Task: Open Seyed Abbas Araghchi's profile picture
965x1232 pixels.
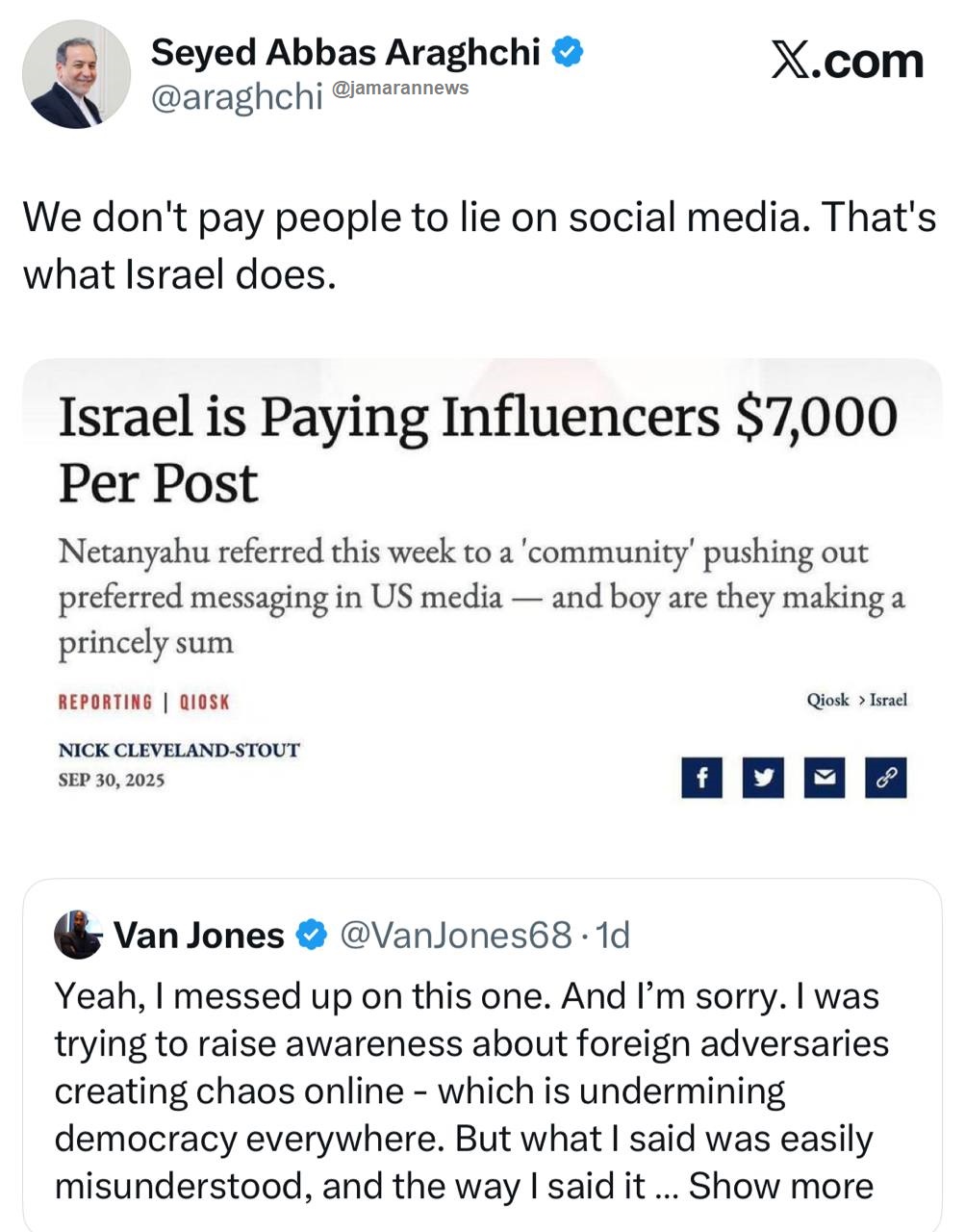Action: coord(76,74)
